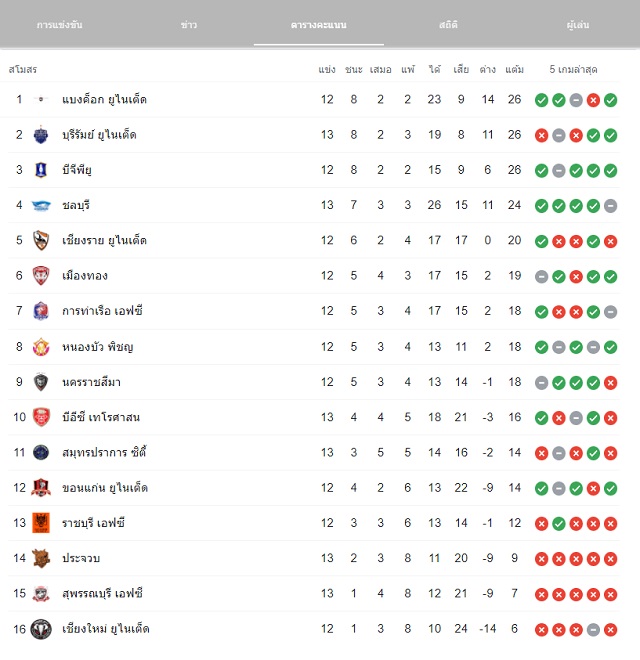Click the แต้ม points column header
Viewport: 640px width, 660px height.
[515, 69]
